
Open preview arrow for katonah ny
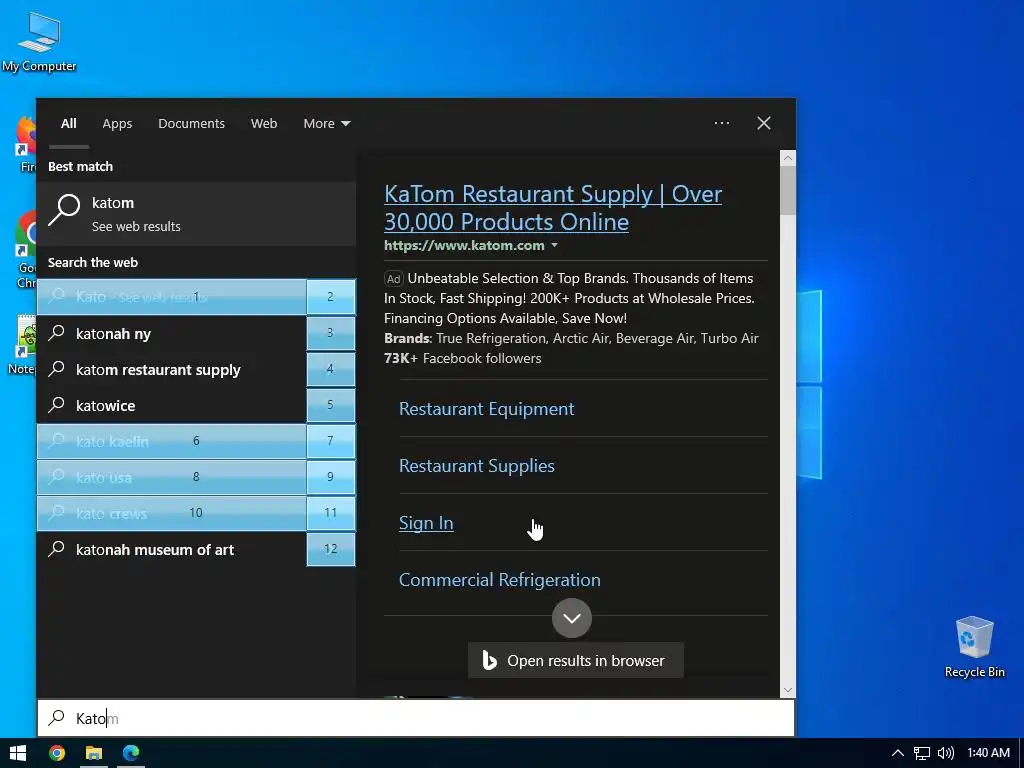point(330,333)
